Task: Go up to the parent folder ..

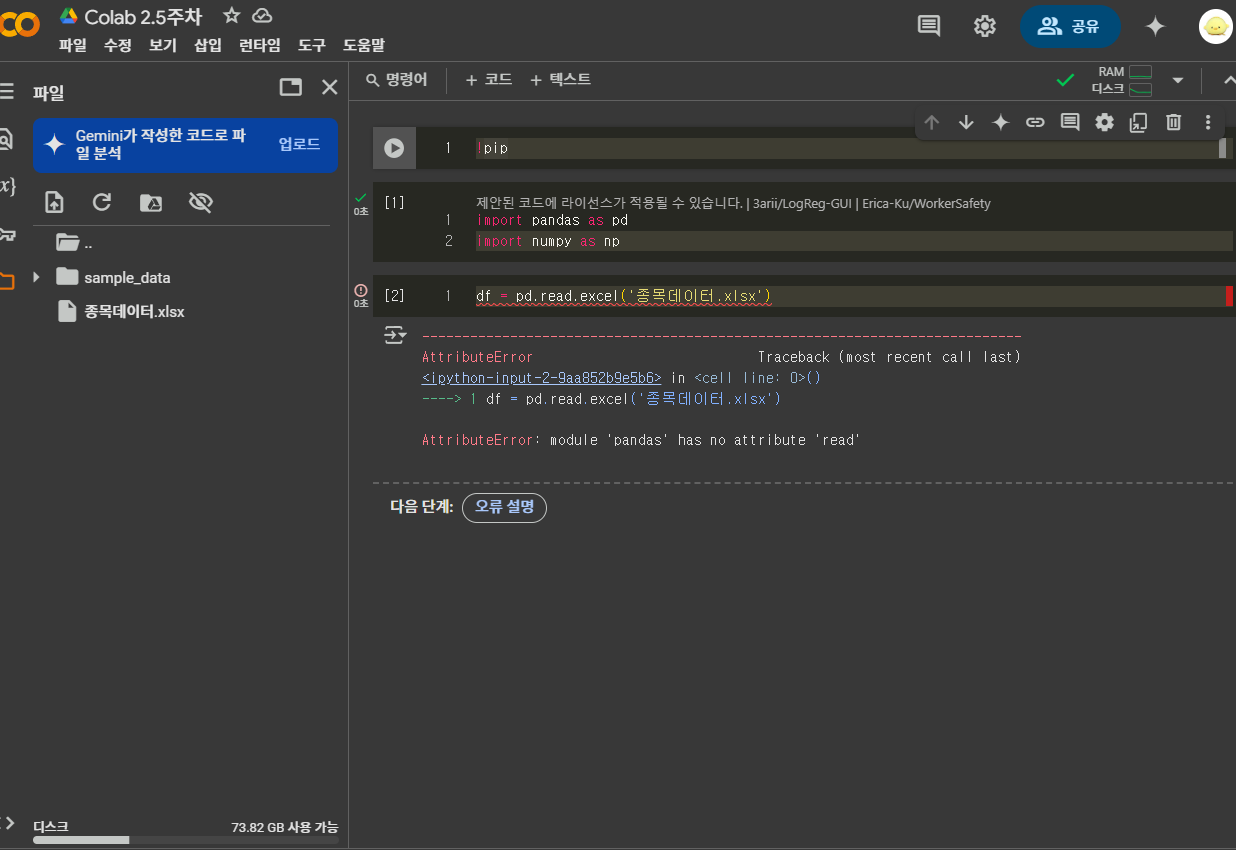Action: [74, 242]
